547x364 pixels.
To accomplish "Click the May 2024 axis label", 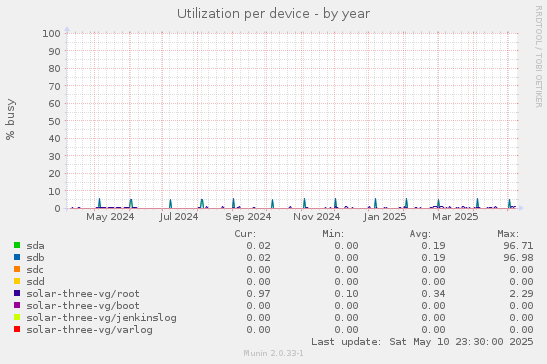I will point(110,217).
